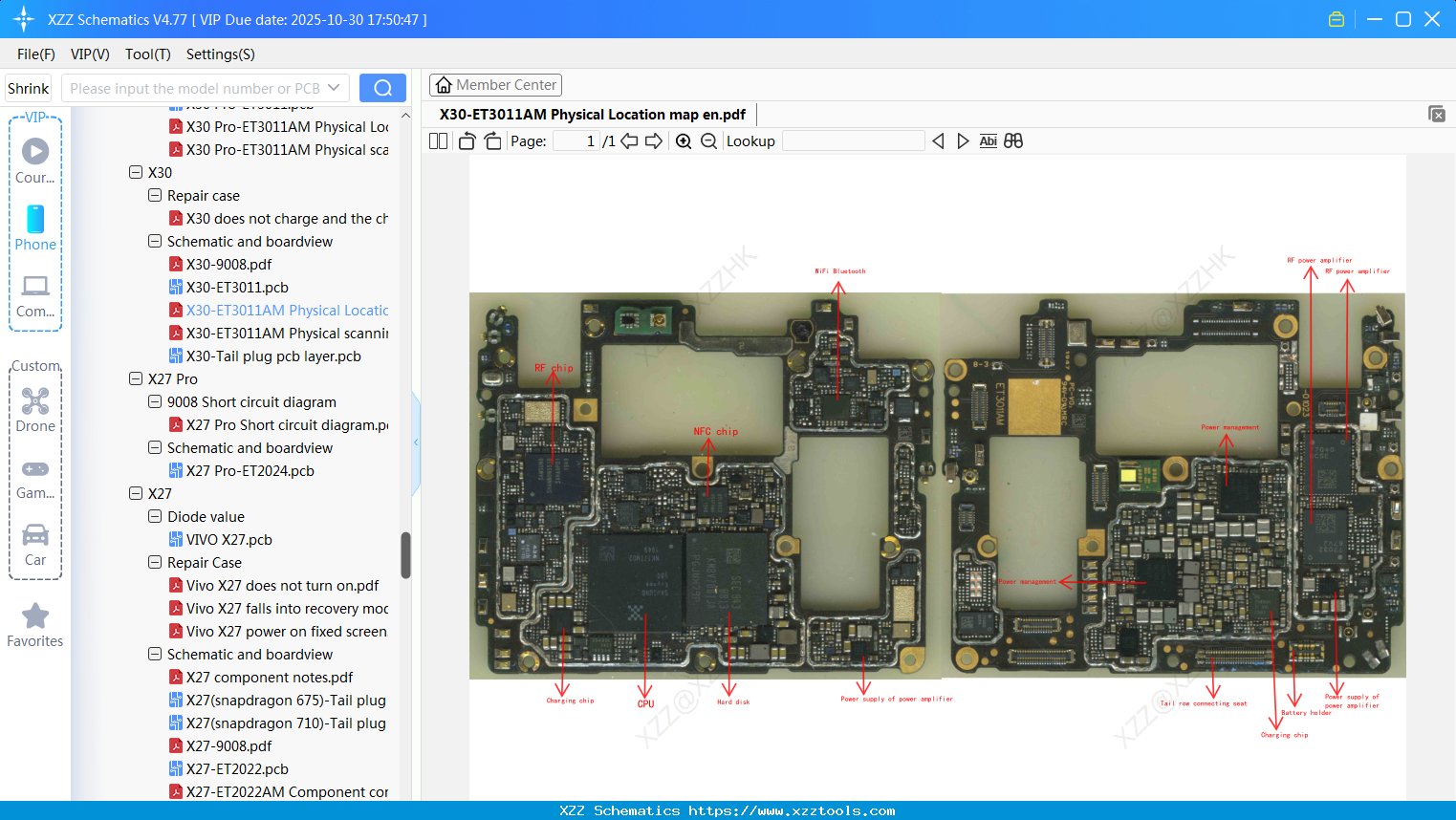Screen dimensions: 1456x820
Task: Click inside the Page number field
Action: [575, 140]
